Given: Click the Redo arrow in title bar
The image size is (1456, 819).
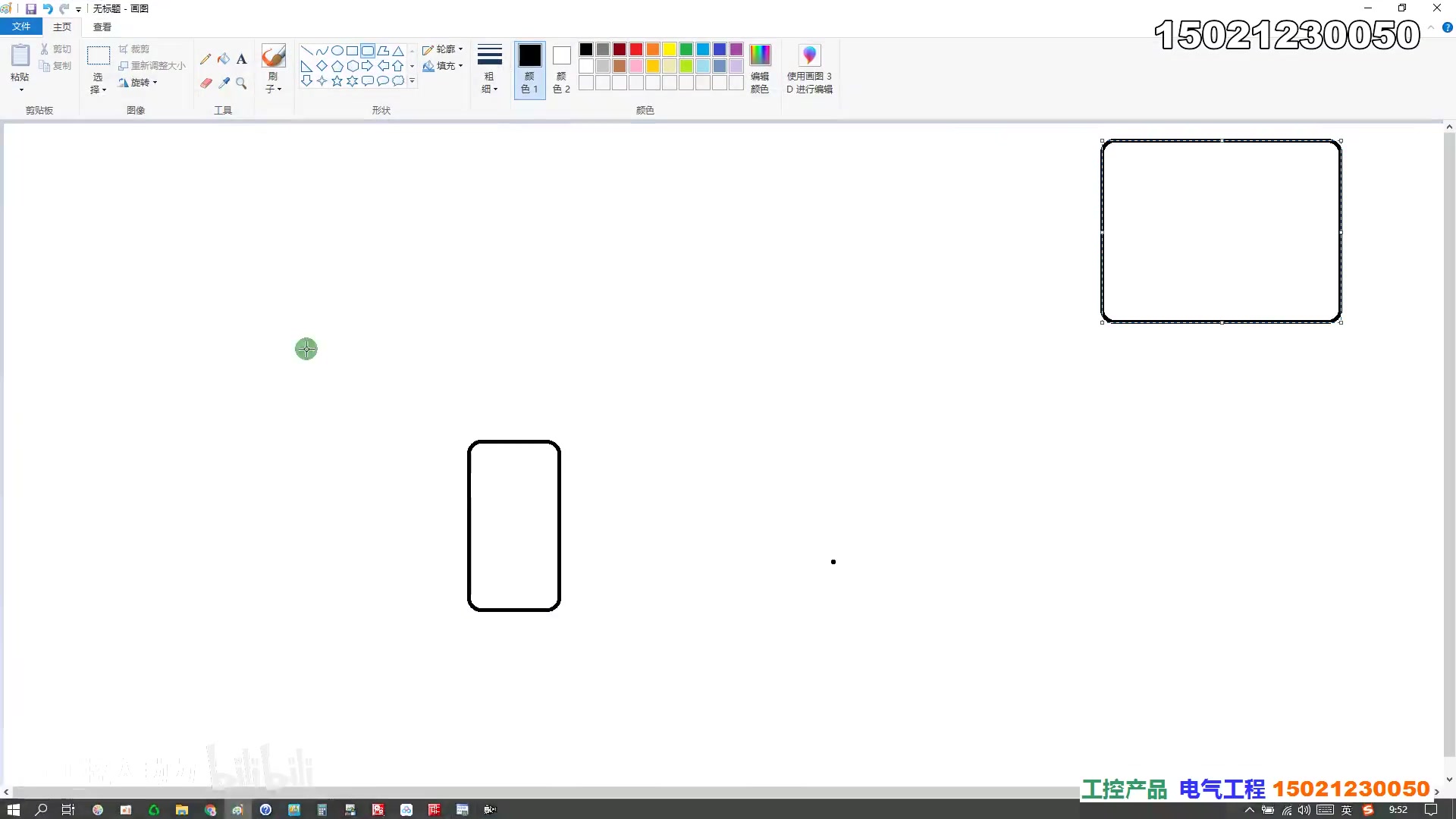Looking at the screenshot, I should coord(64,9).
